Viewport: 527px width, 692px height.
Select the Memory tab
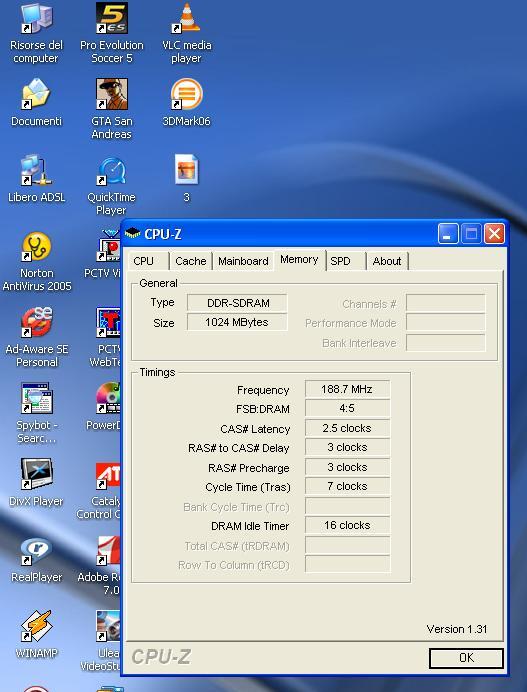(299, 260)
